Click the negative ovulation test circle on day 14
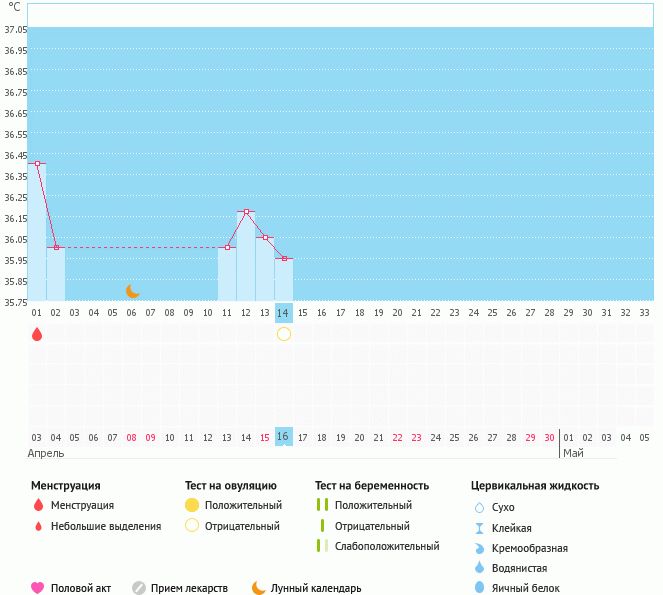The height and width of the screenshot is (595, 663). [284, 334]
